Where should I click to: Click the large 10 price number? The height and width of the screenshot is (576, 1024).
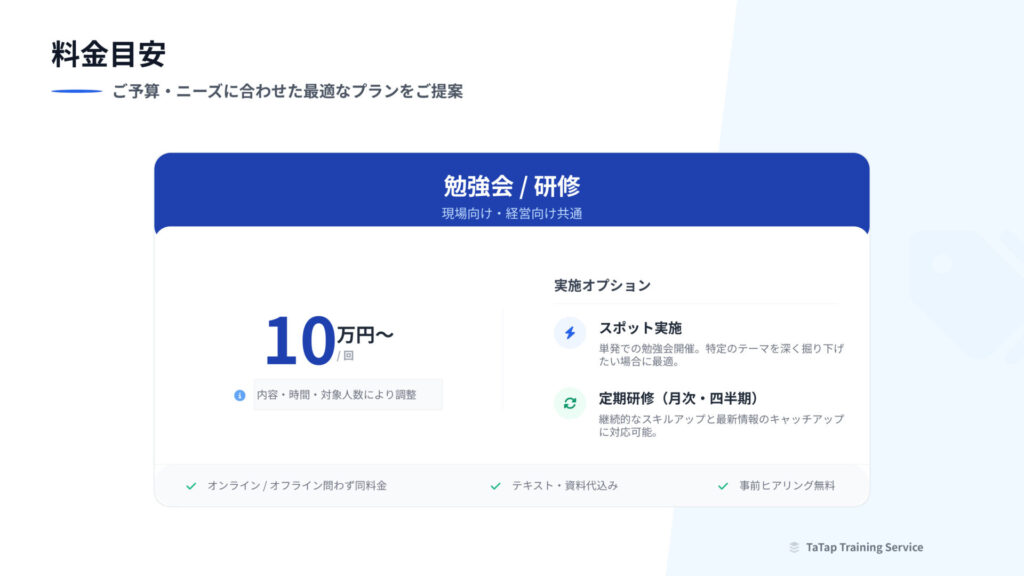coord(299,341)
